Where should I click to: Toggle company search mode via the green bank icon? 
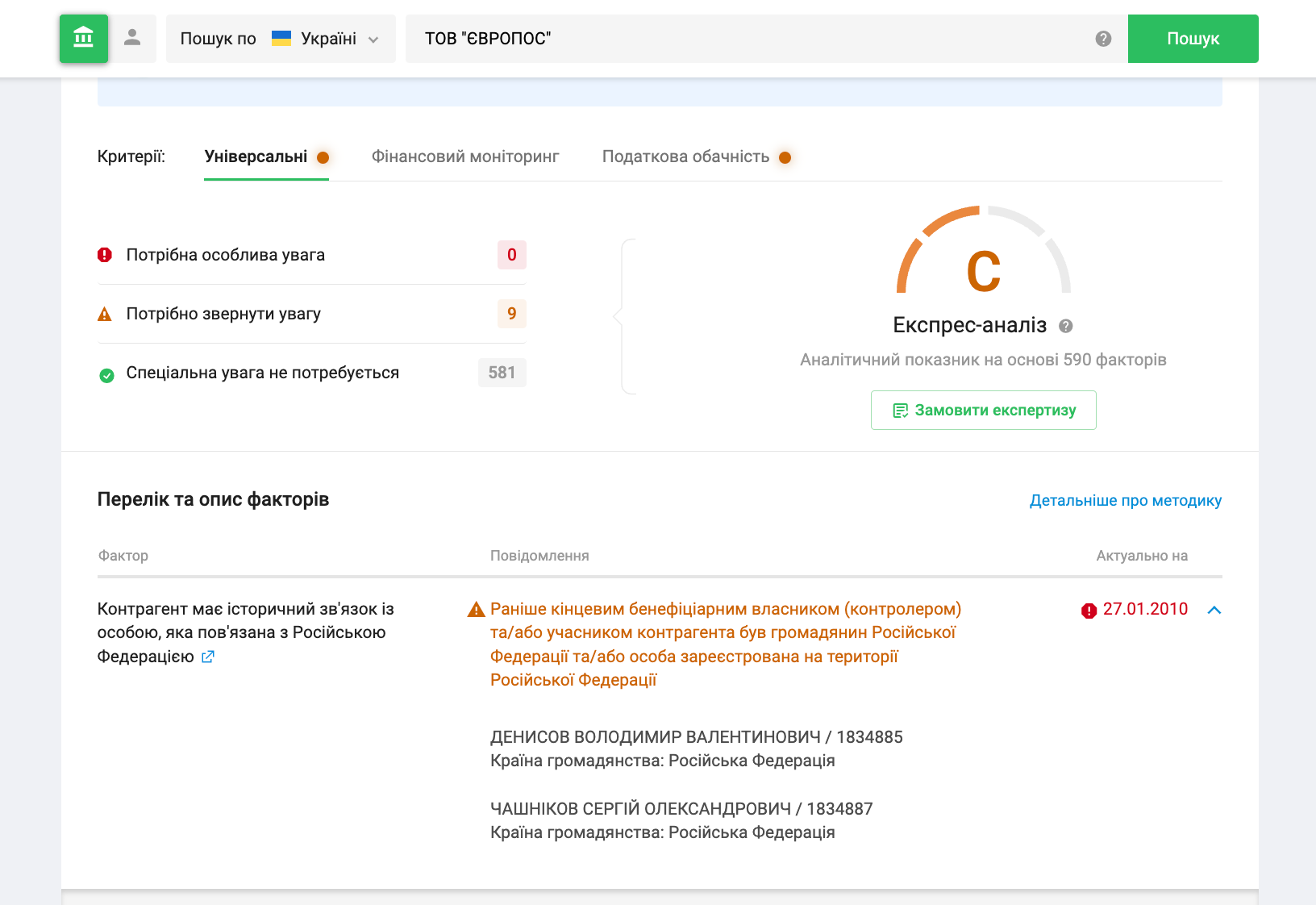[x=84, y=38]
